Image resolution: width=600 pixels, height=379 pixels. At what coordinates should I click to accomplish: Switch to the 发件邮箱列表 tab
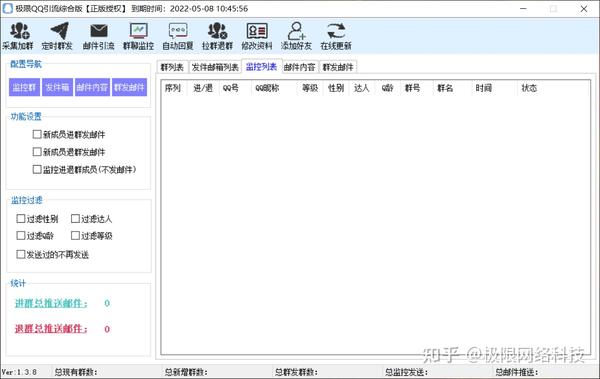pyautogui.click(x=215, y=67)
